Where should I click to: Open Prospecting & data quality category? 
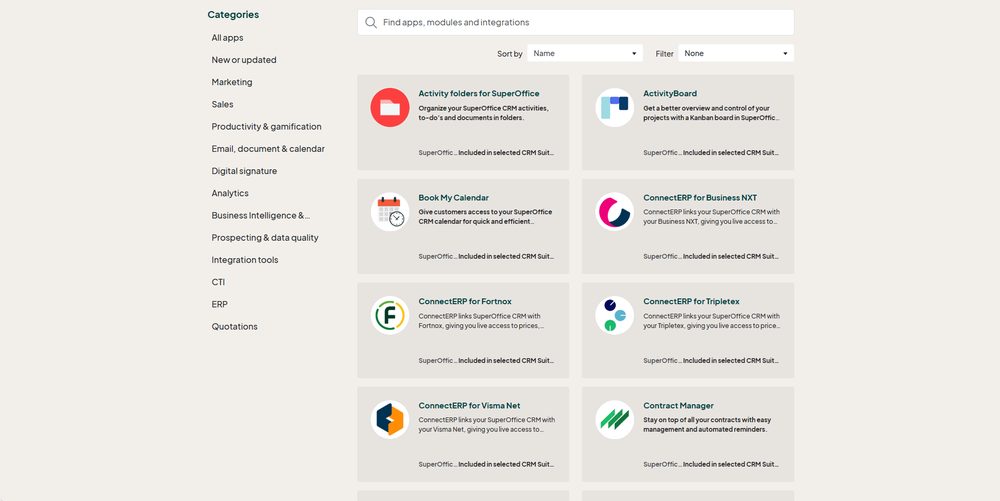click(x=265, y=238)
